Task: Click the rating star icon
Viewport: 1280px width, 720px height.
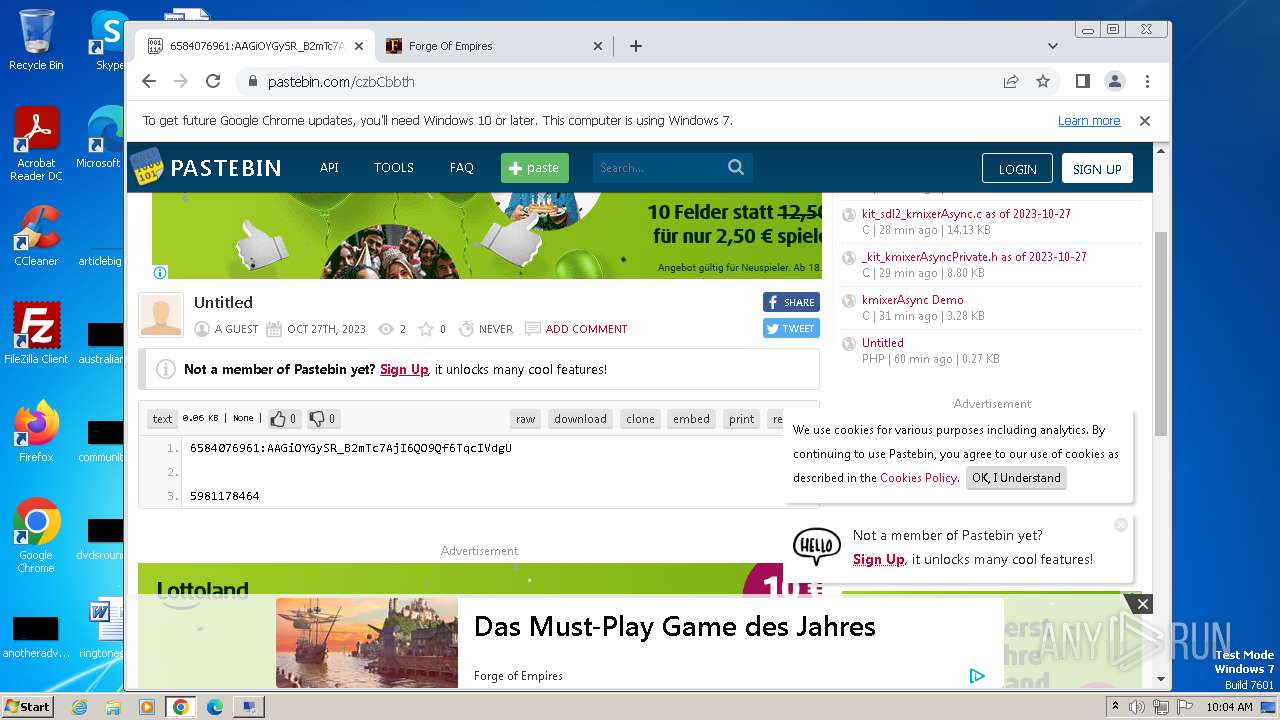Action: tap(426, 329)
